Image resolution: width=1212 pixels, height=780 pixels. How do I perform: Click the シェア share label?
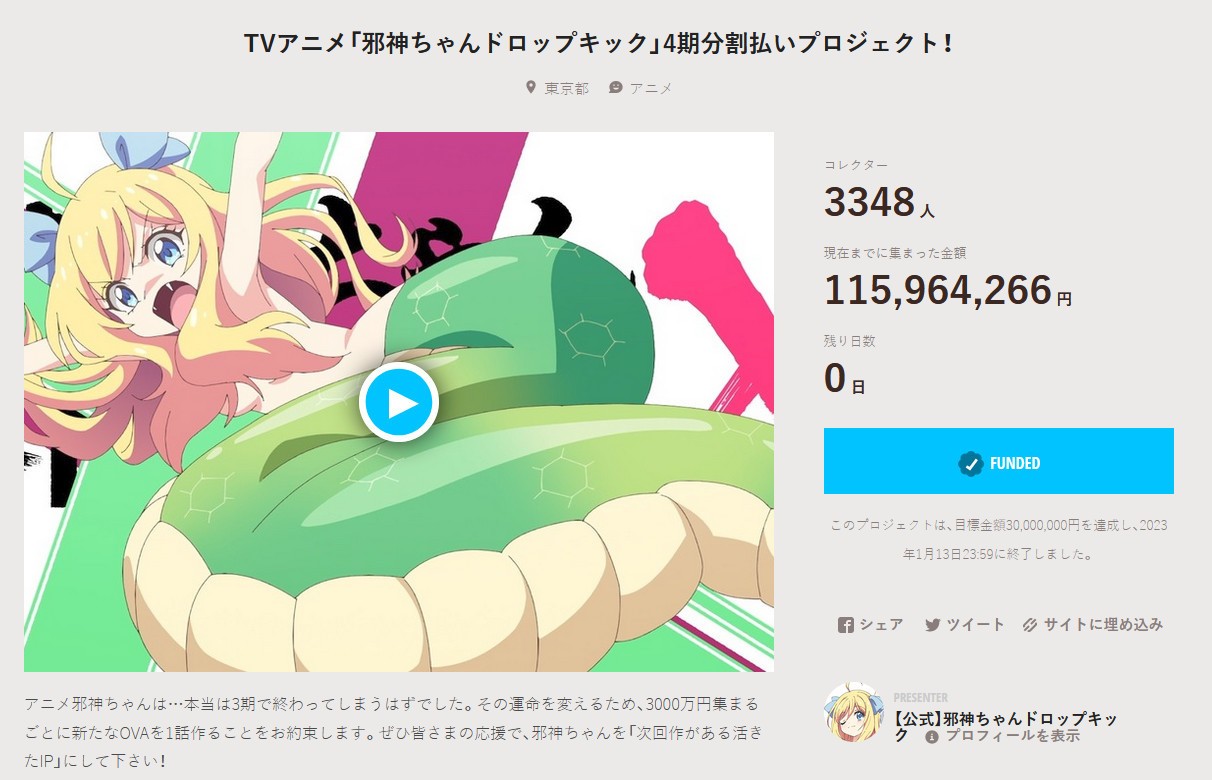point(881,625)
